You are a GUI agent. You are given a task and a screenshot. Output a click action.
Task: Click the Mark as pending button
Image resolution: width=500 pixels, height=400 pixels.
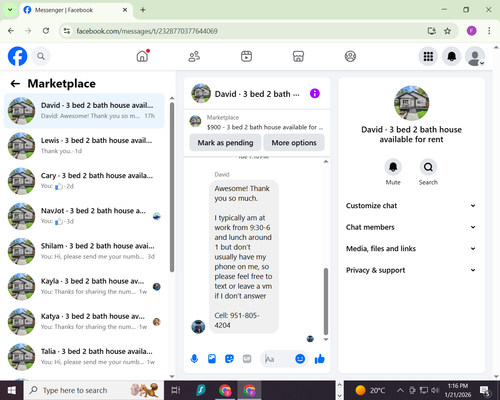coord(225,143)
